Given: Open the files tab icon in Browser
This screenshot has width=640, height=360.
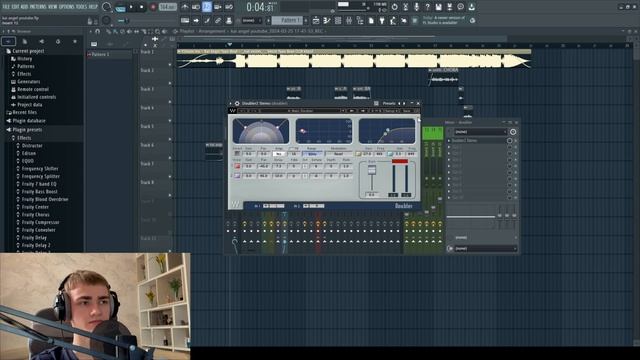Looking at the screenshot, I should point(24,41).
